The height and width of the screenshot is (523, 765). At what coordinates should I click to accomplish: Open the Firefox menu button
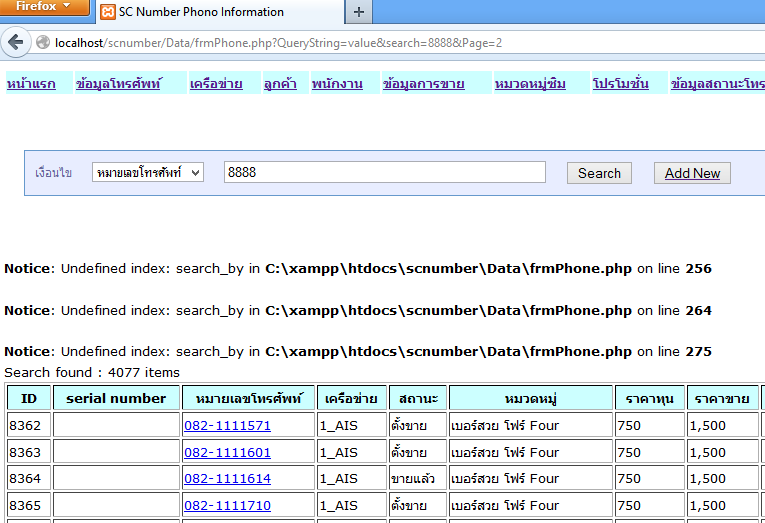[x=44, y=7]
